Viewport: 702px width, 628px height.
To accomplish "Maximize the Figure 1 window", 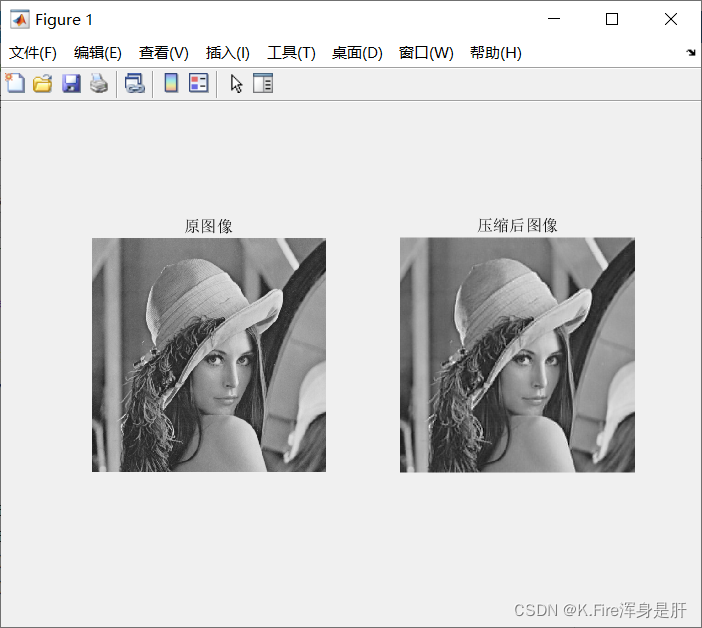I will point(612,19).
